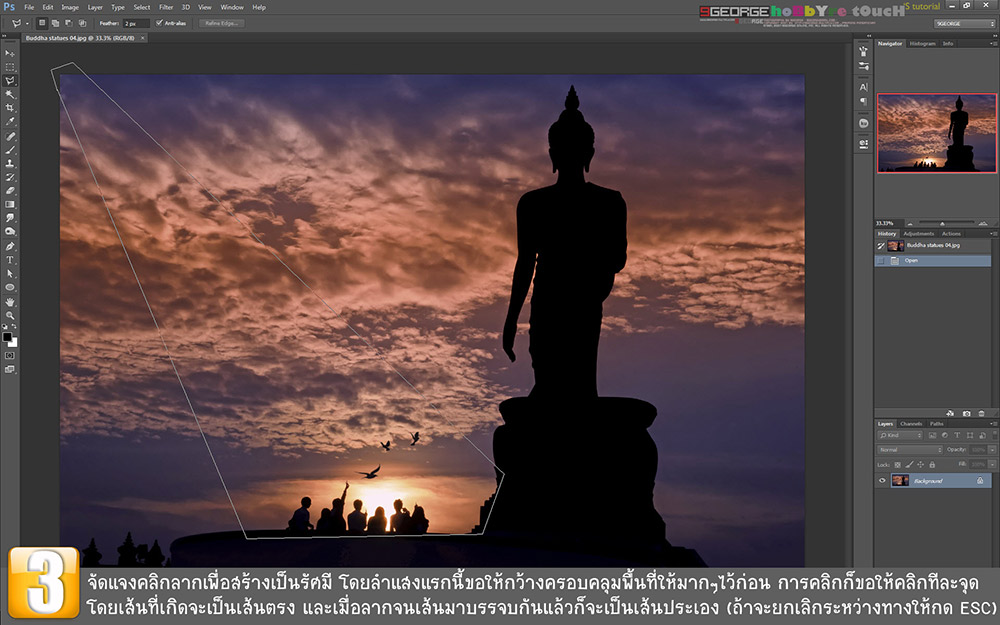The image size is (1000, 625).
Task: Switch to the Paths tab
Action: coord(936,423)
